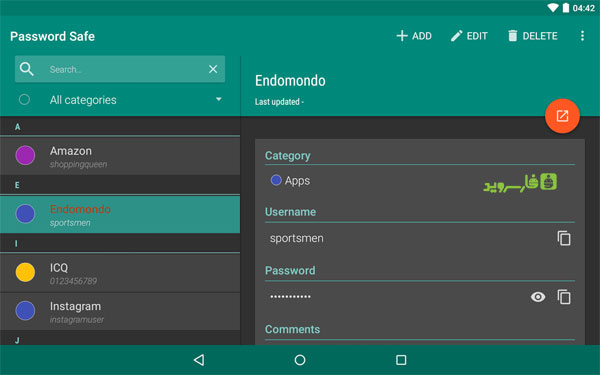Tap the Android home navigation button
The image size is (600, 375).
(x=300, y=360)
